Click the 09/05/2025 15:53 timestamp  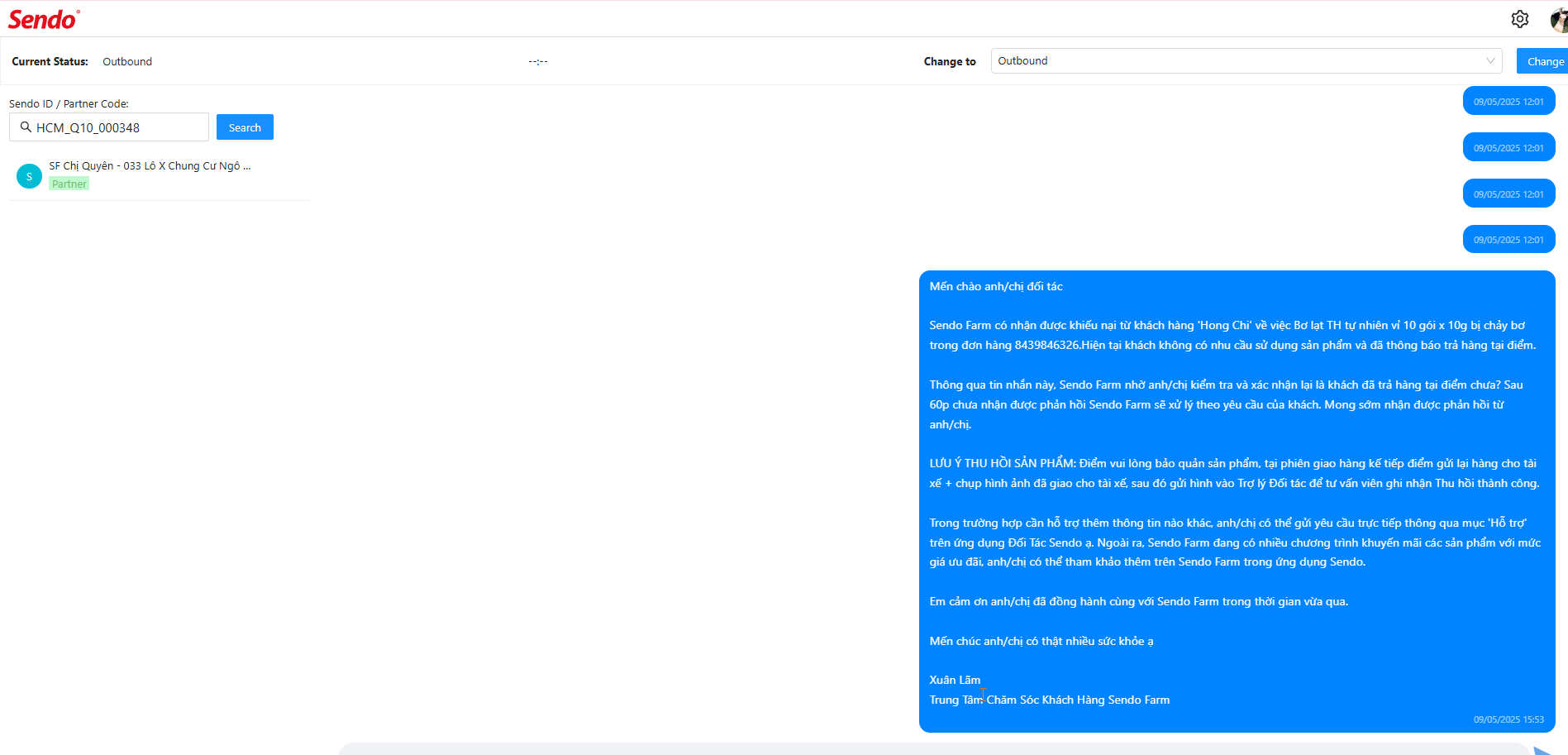[1508, 719]
